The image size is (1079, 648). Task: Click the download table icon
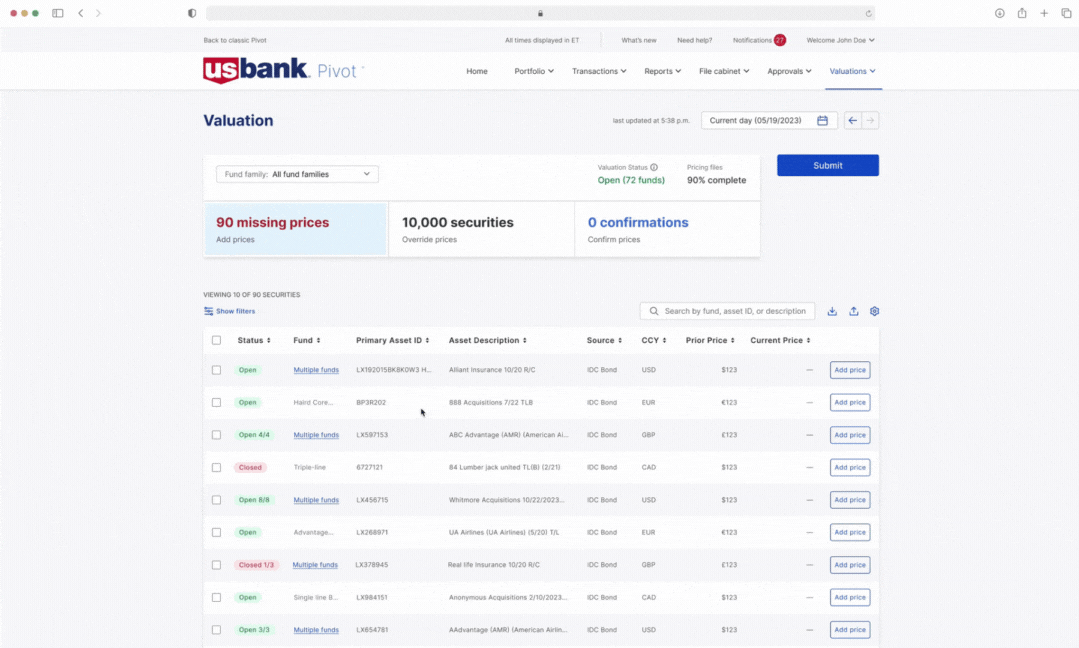(832, 311)
